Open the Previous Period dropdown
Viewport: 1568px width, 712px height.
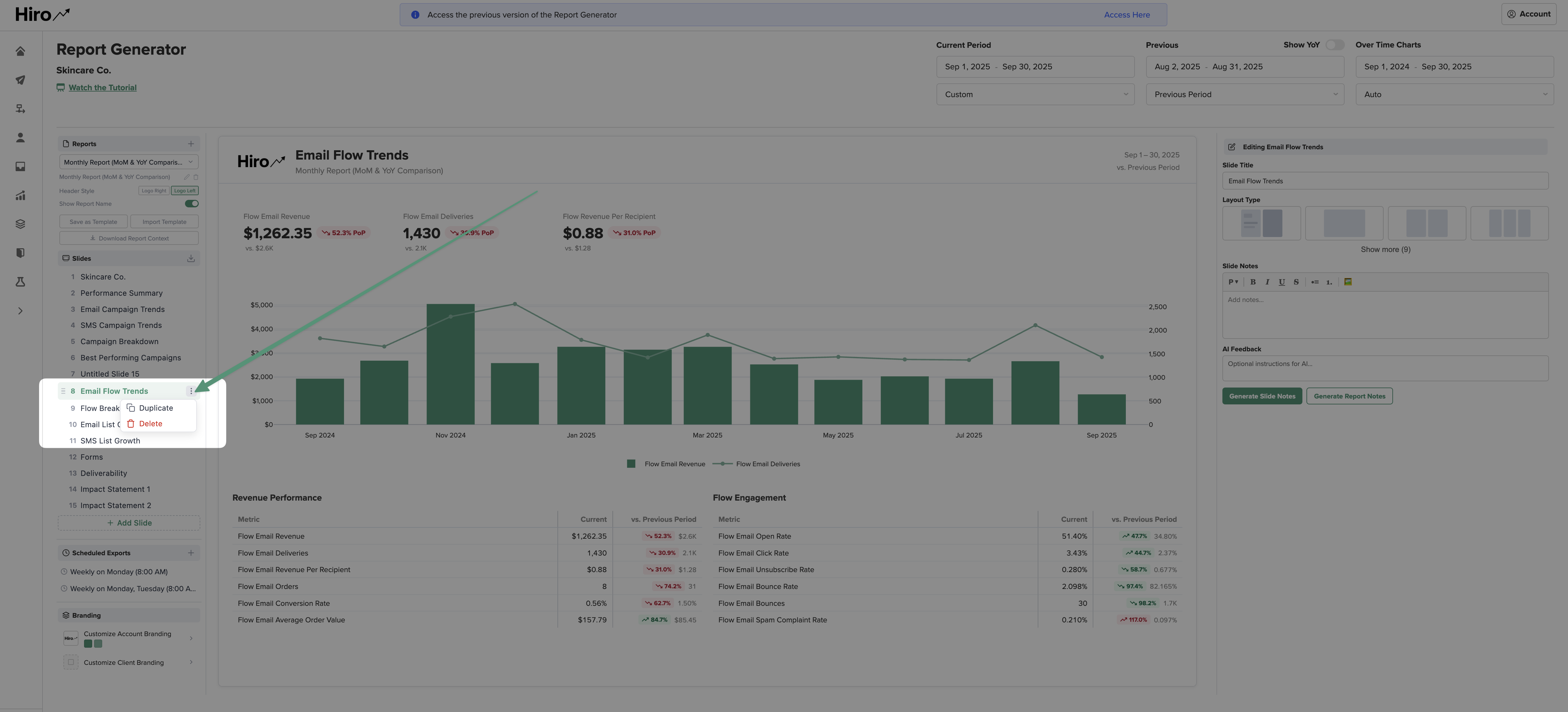pos(1245,94)
